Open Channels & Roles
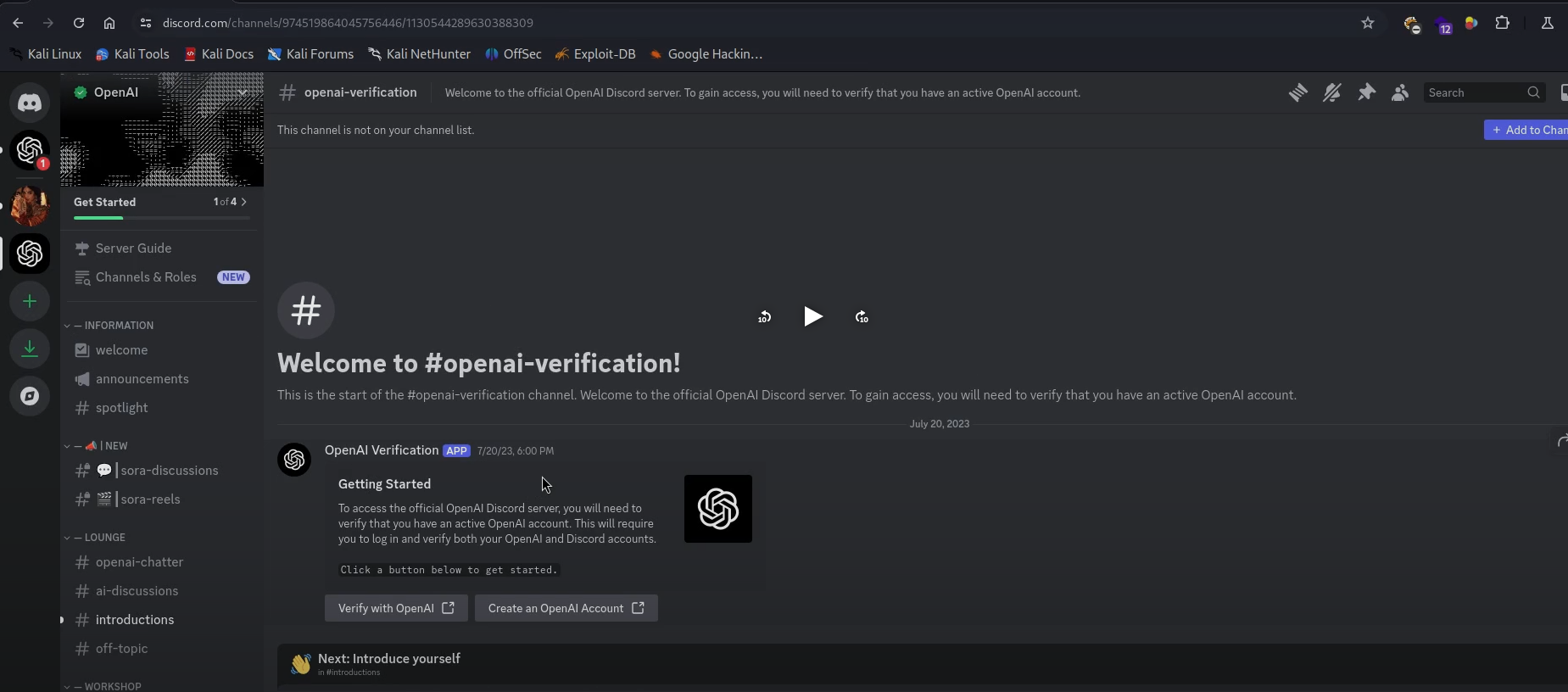Image resolution: width=1568 pixels, height=692 pixels. point(161,277)
